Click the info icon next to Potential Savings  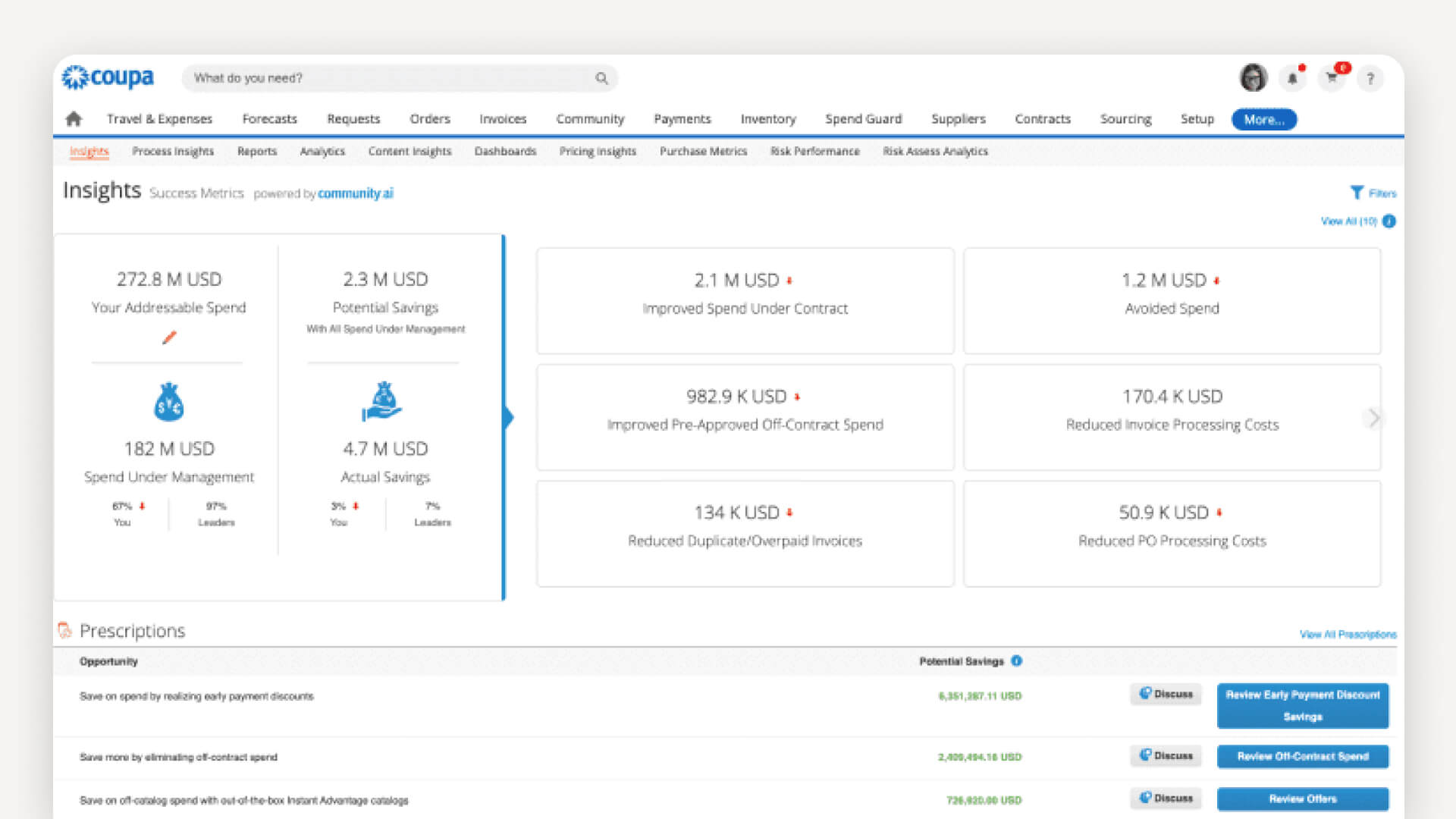pyautogui.click(x=1016, y=661)
